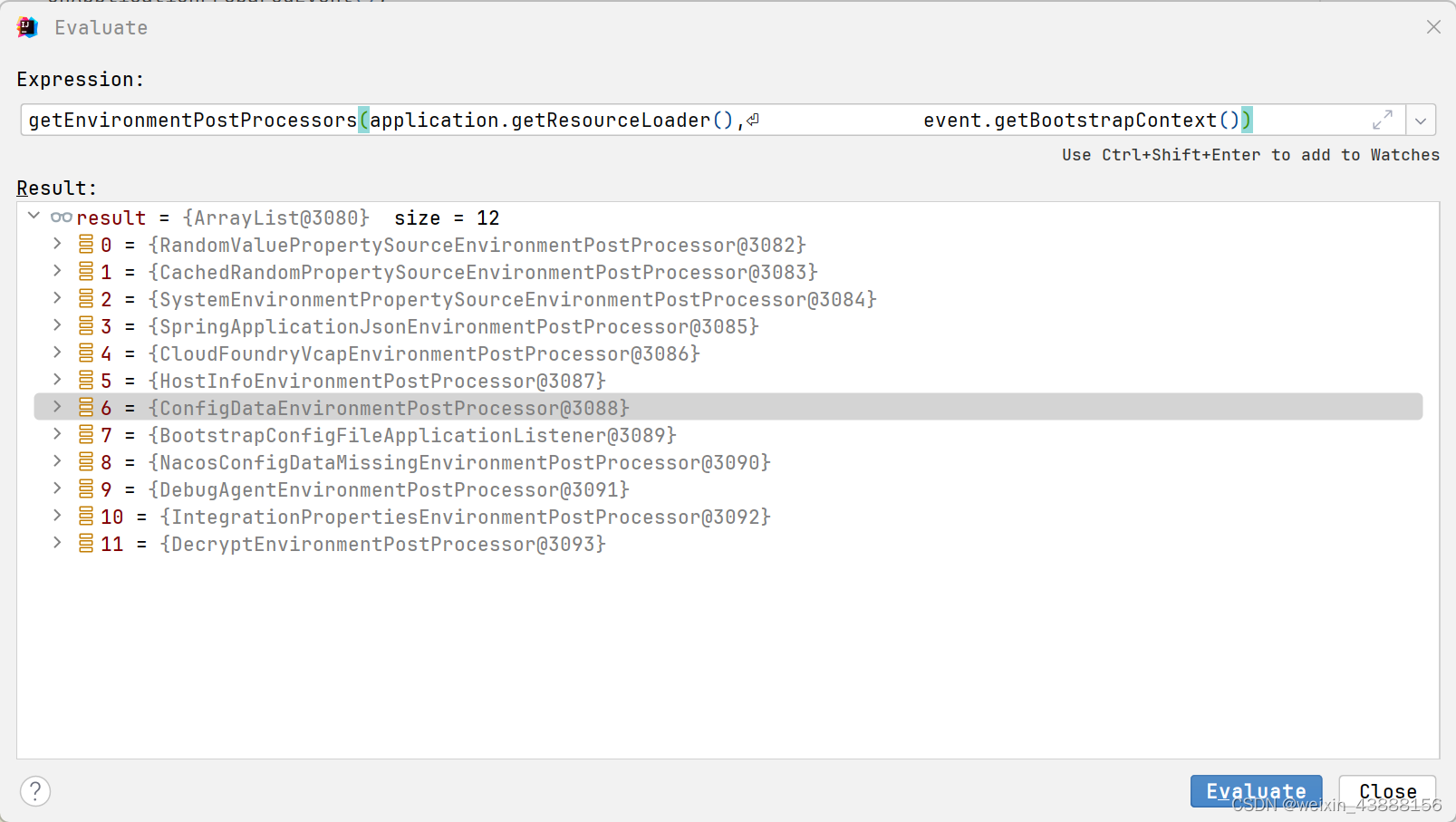Viewport: 1456px width, 822px height.
Task: Click the array element icon beside index 11
Action: 83,543
